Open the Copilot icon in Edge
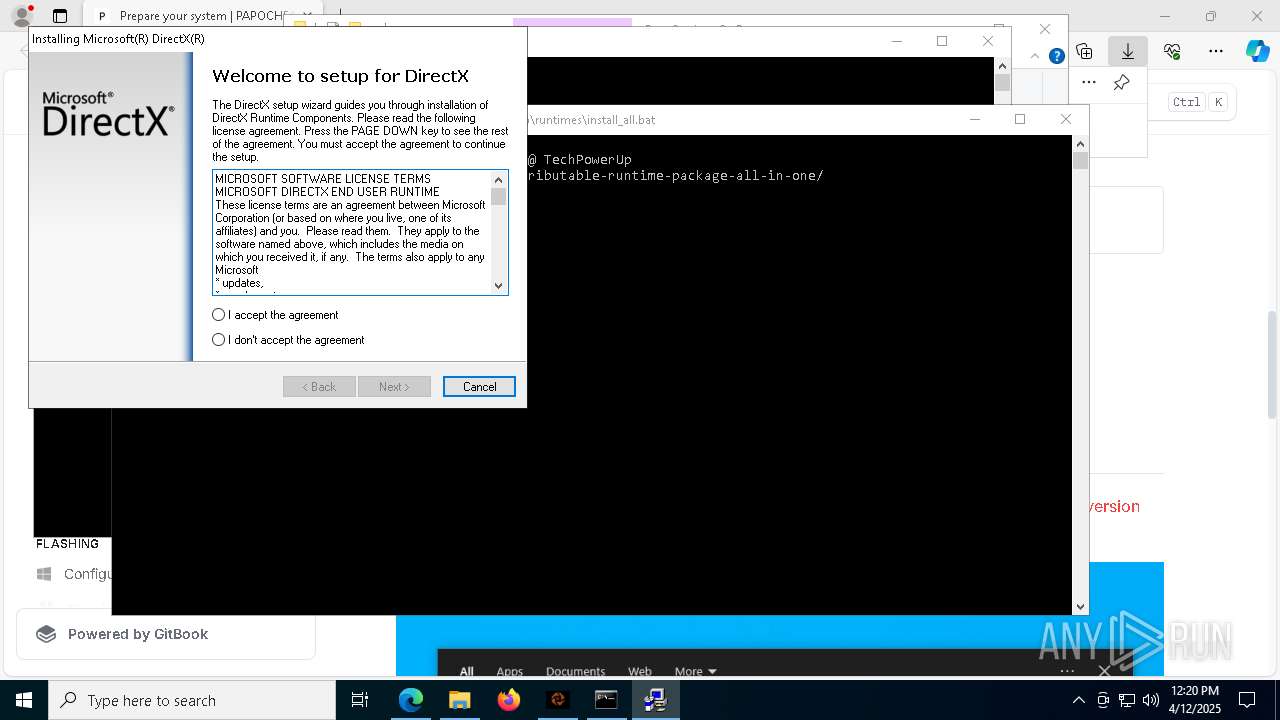The width and height of the screenshot is (1280, 720). click(1257, 51)
